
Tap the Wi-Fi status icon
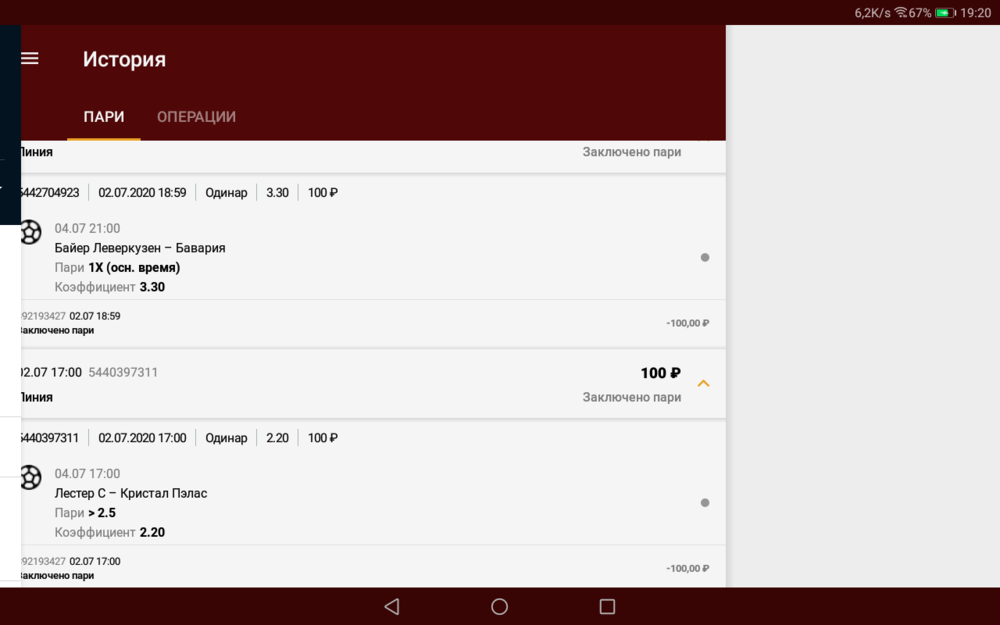pyautogui.click(x=901, y=13)
